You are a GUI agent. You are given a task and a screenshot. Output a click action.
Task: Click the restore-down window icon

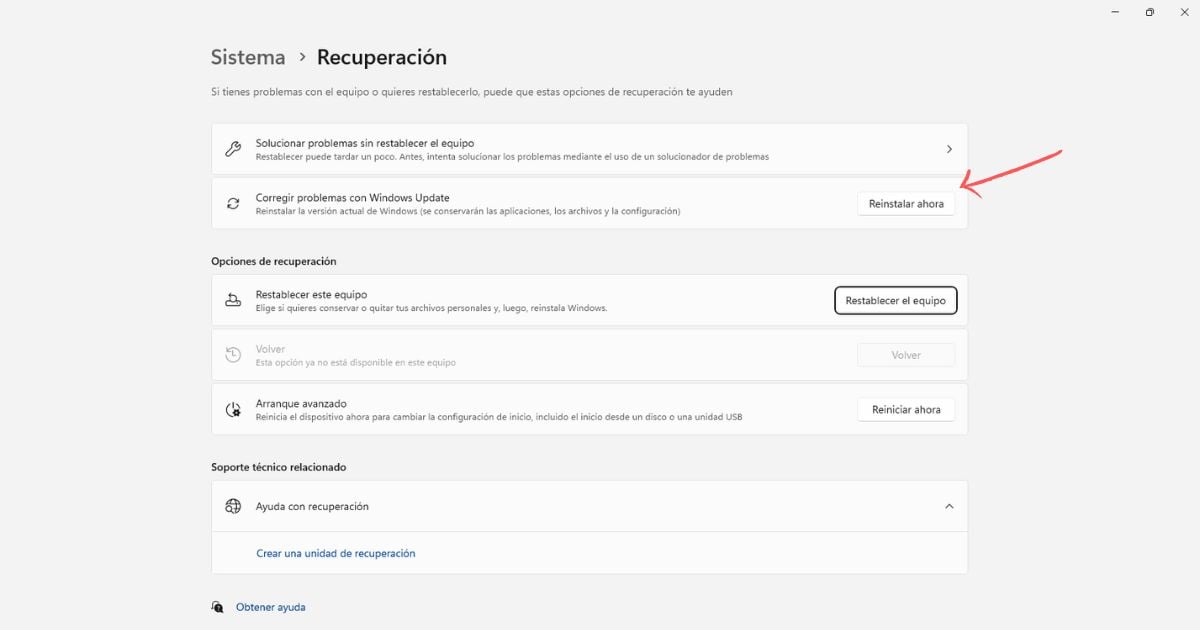pos(1150,12)
